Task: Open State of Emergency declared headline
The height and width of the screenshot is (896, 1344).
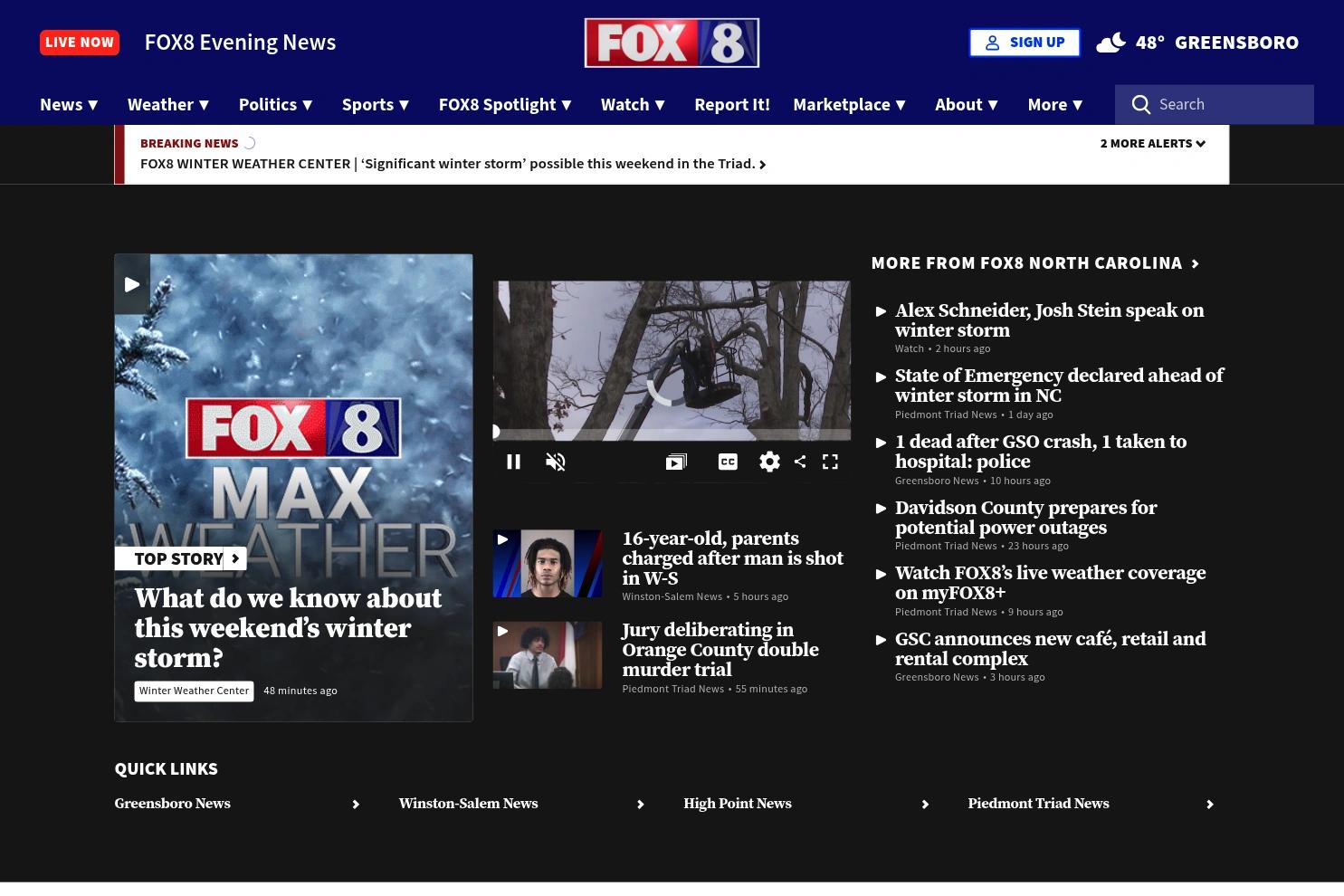Action: click(x=1059, y=386)
